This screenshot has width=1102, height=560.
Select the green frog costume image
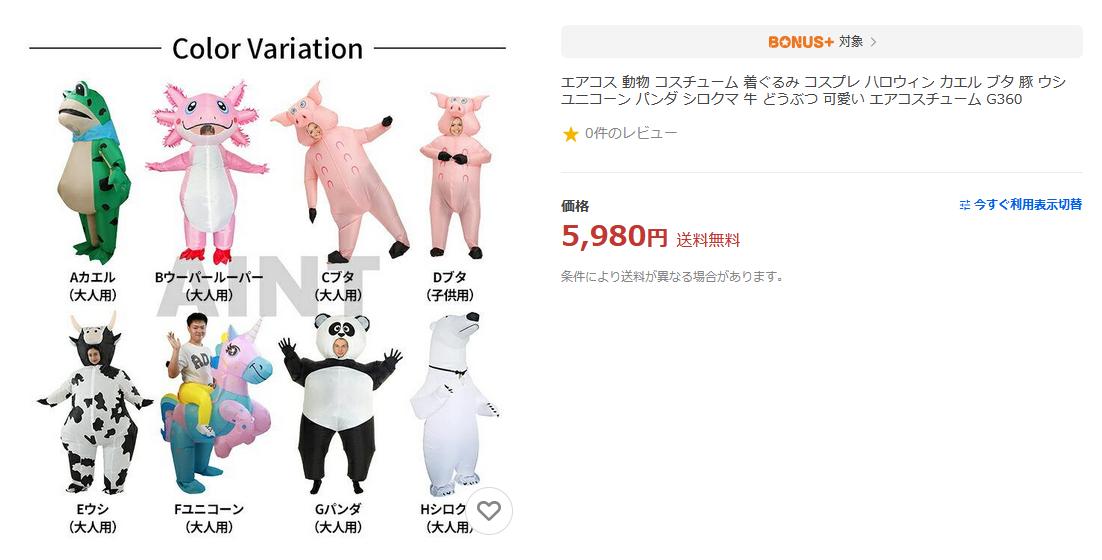pos(93,172)
